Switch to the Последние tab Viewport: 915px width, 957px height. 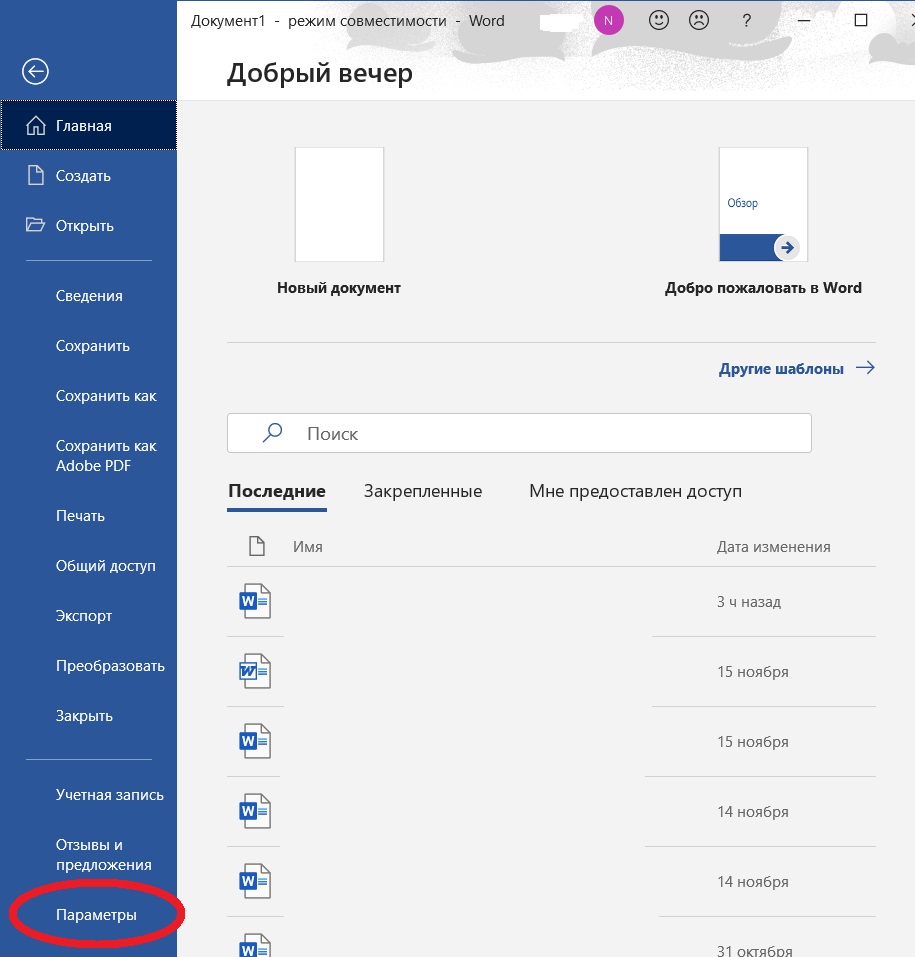tap(277, 491)
